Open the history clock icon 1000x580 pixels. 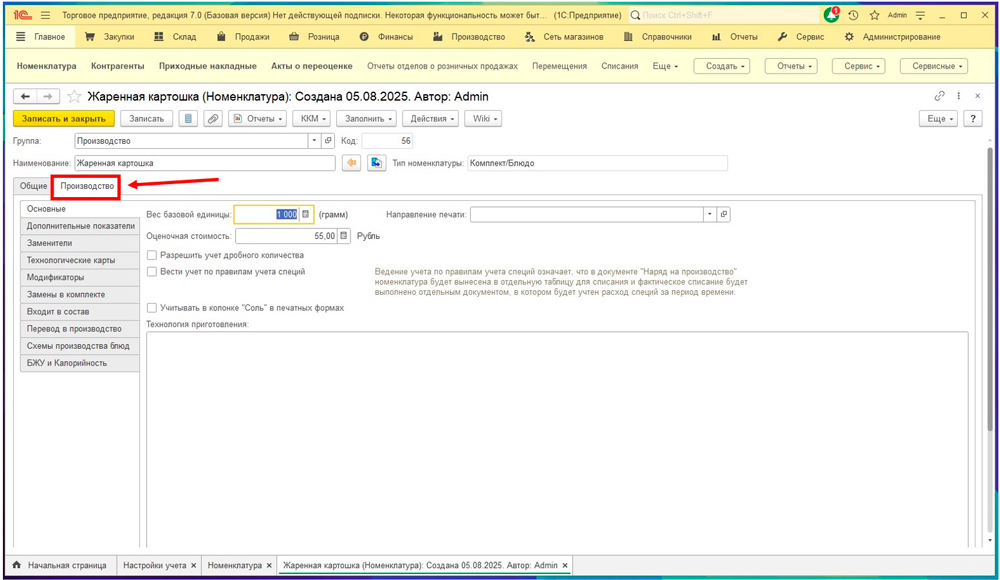(x=853, y=16)
